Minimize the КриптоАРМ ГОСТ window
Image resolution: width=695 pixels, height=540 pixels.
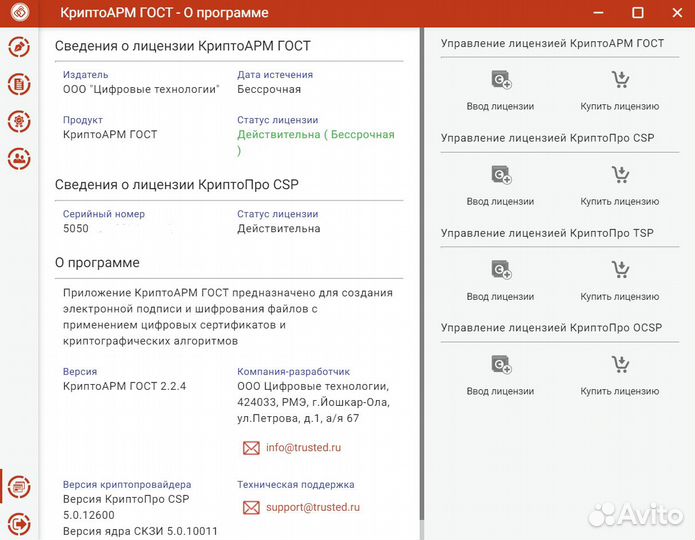598,12
